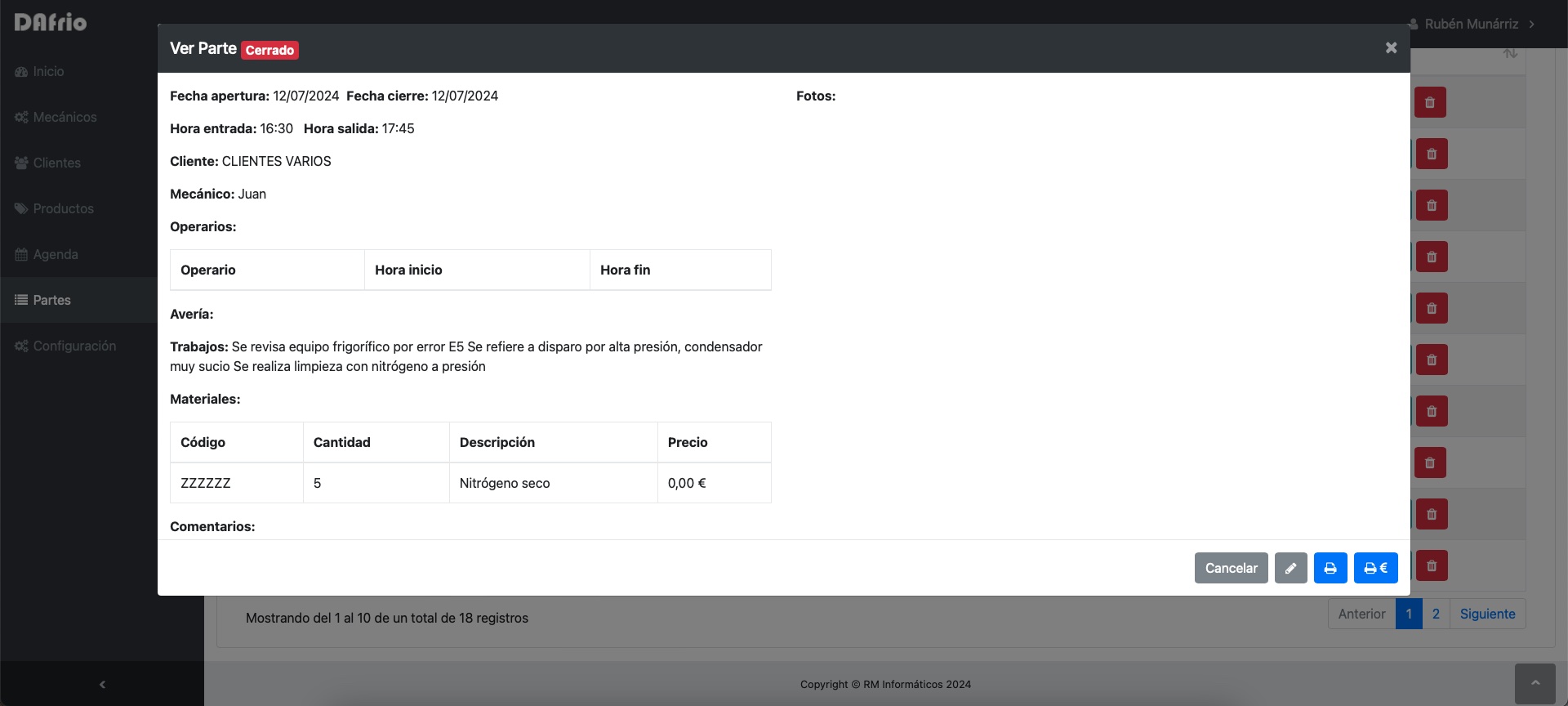Open Configuración in the sidebar

click(78, 346)
